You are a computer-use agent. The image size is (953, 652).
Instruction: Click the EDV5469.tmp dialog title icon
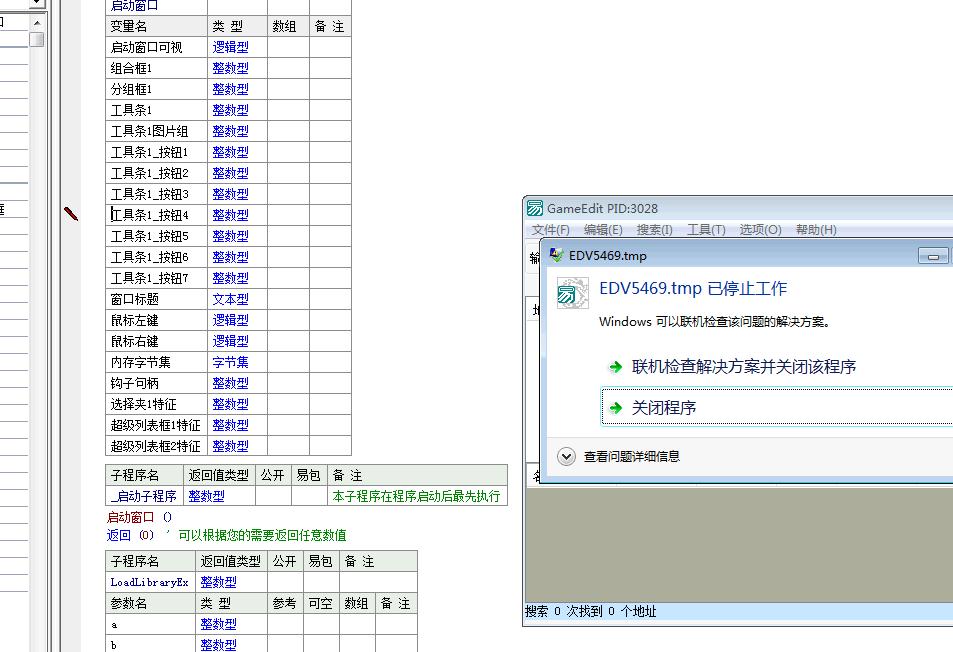[556, 255]
